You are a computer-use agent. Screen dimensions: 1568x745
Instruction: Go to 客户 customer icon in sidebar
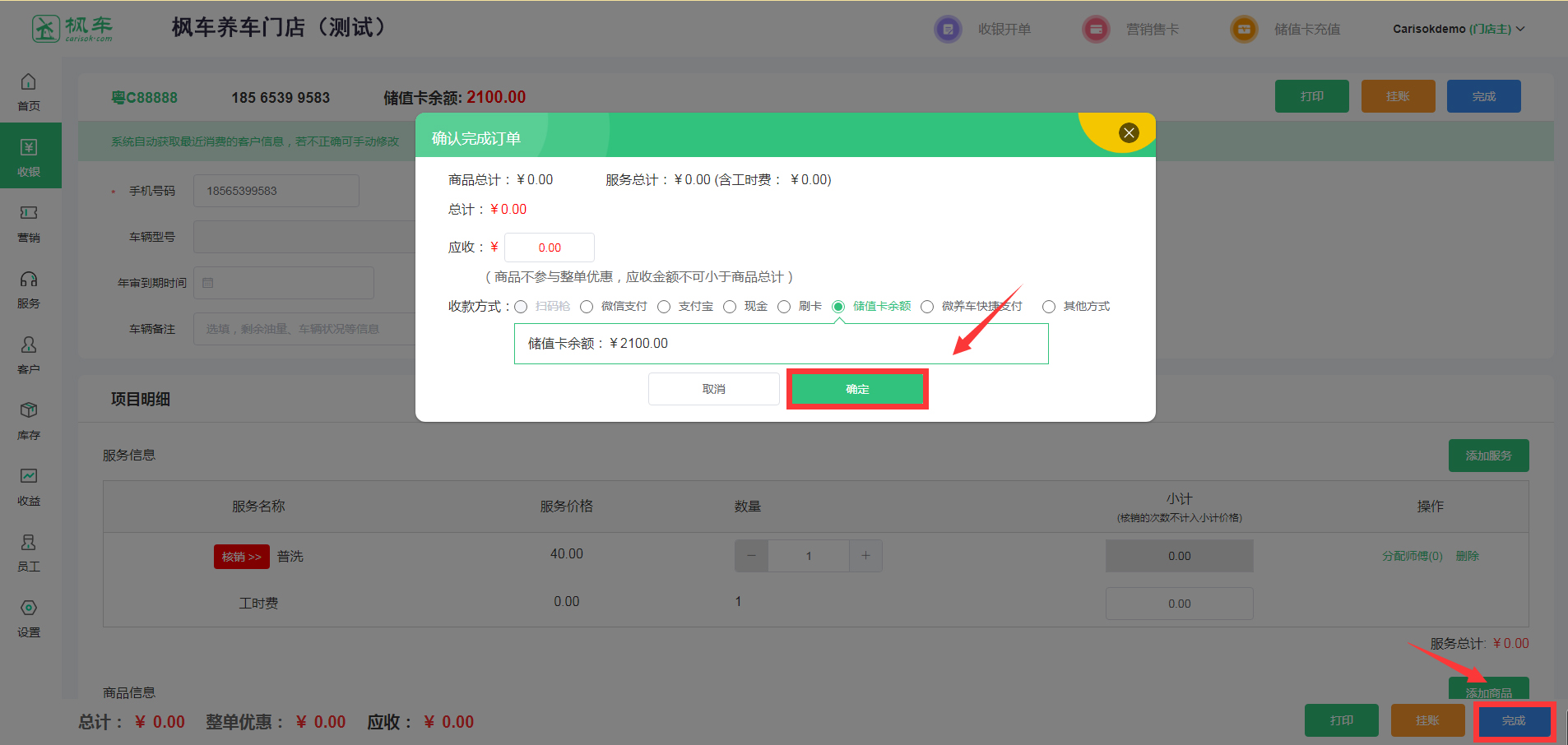click(29, 345)
